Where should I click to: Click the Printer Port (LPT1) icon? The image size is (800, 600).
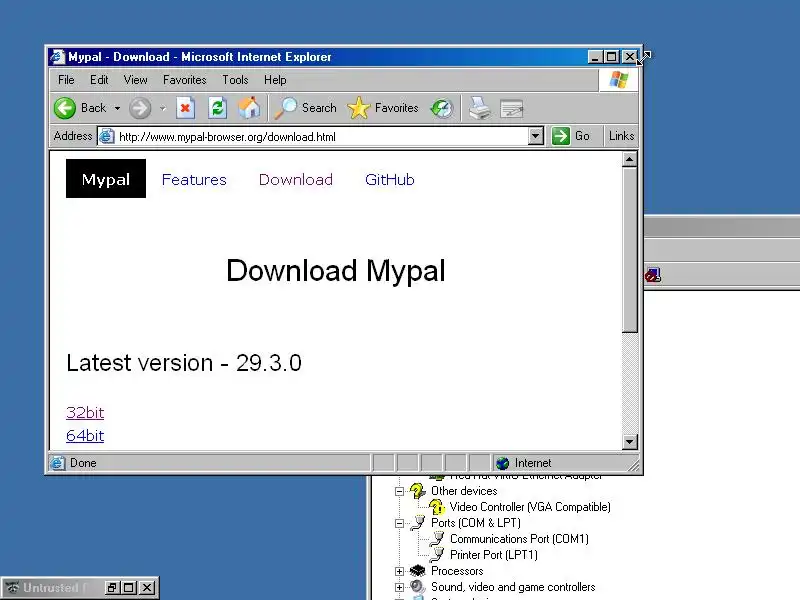[x=437, y=555]
